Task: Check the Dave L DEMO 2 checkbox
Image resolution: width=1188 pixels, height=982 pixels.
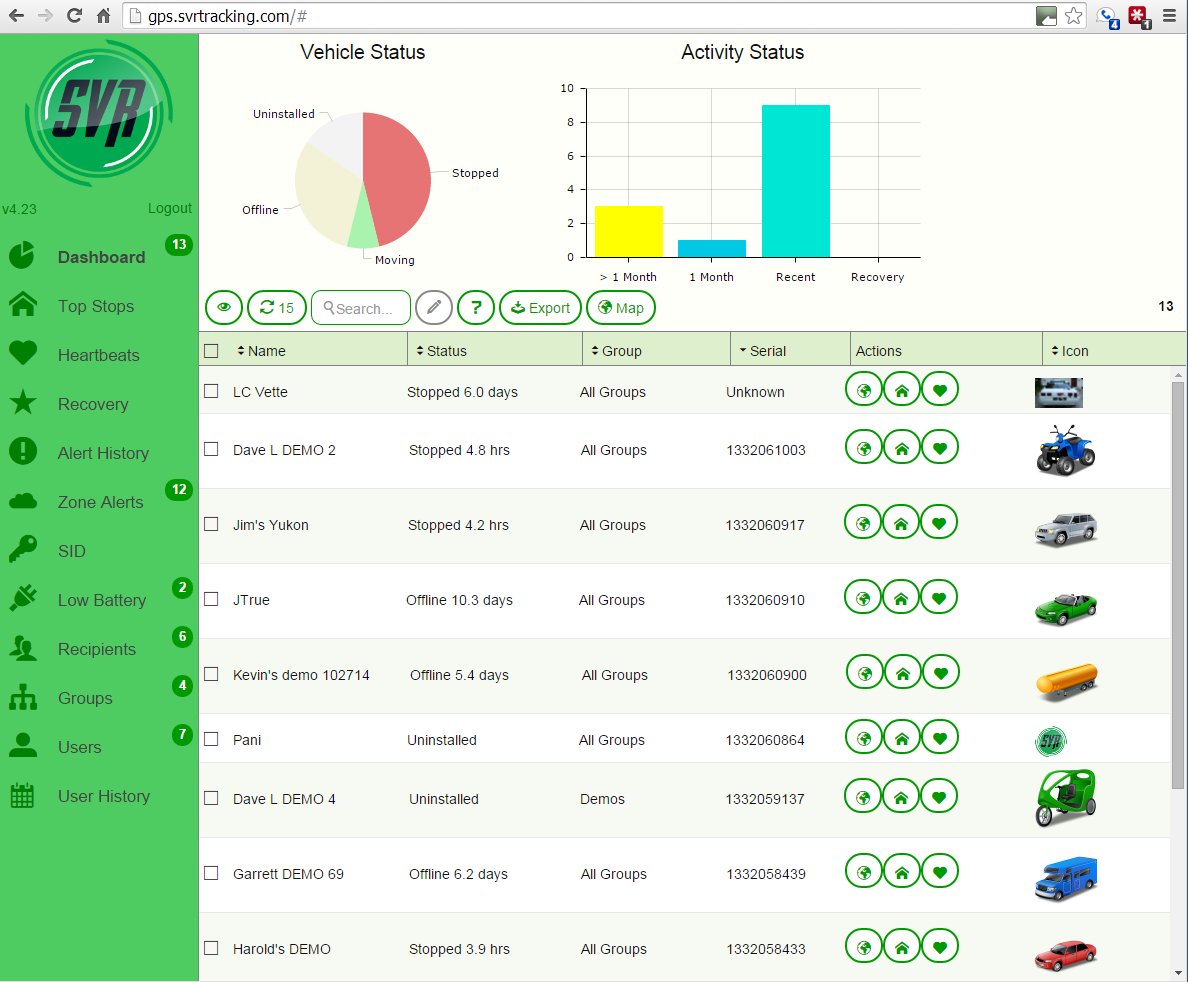Action: 211,449
